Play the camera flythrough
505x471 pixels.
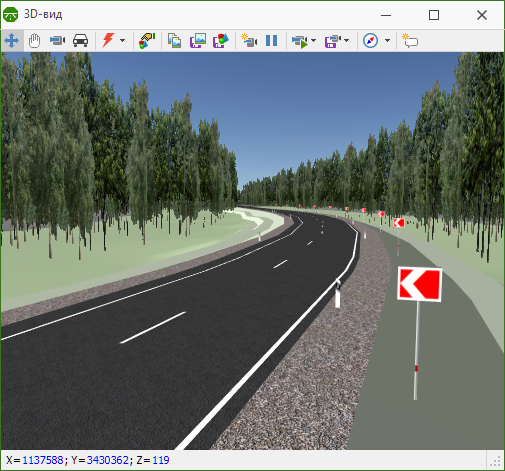point(300,41)
